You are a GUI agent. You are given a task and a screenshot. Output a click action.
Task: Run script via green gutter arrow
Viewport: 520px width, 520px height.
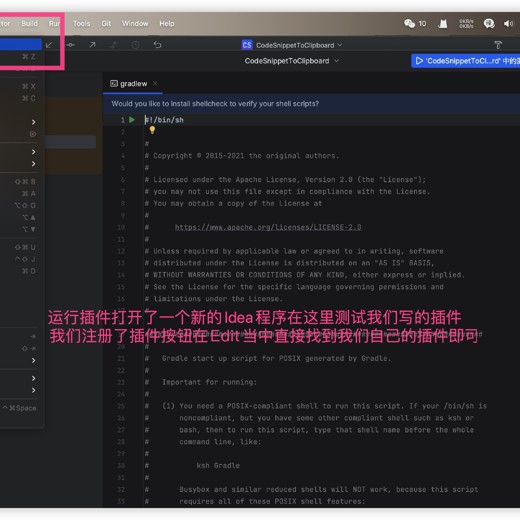[x=132, y=120]
